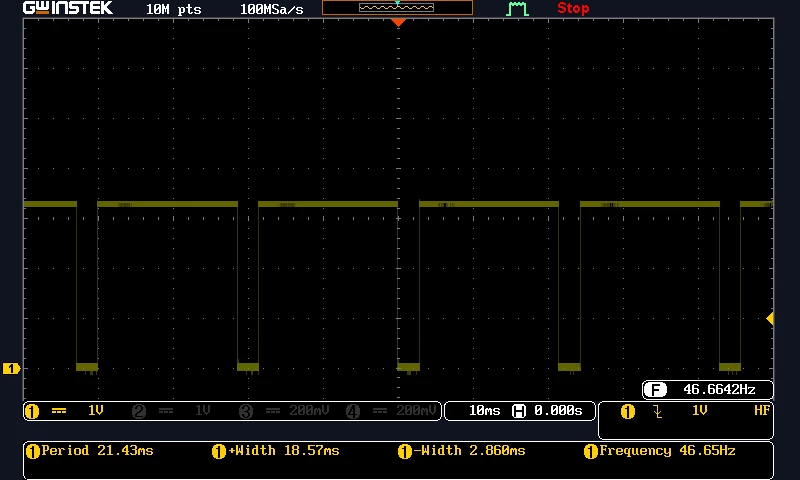The width and height of the screenshot is (800, 480).
Task: Select the greyed channel 4 indicator
Action: 353,411
